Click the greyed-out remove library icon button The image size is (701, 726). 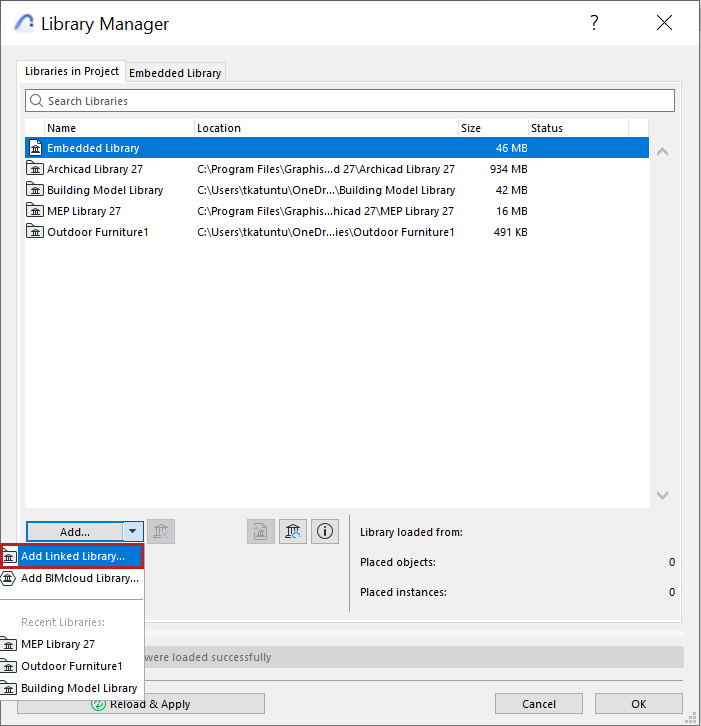click(x=161, y=531)
